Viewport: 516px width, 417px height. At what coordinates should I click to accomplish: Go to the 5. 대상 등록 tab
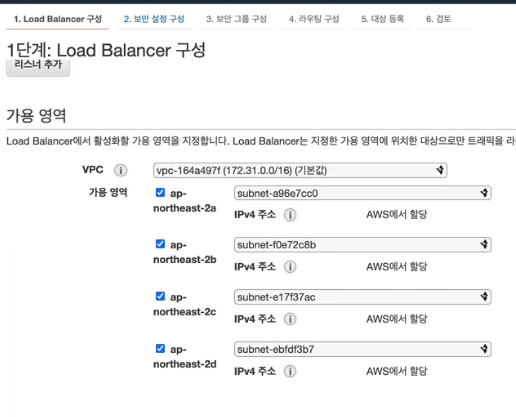click(383, 19)
